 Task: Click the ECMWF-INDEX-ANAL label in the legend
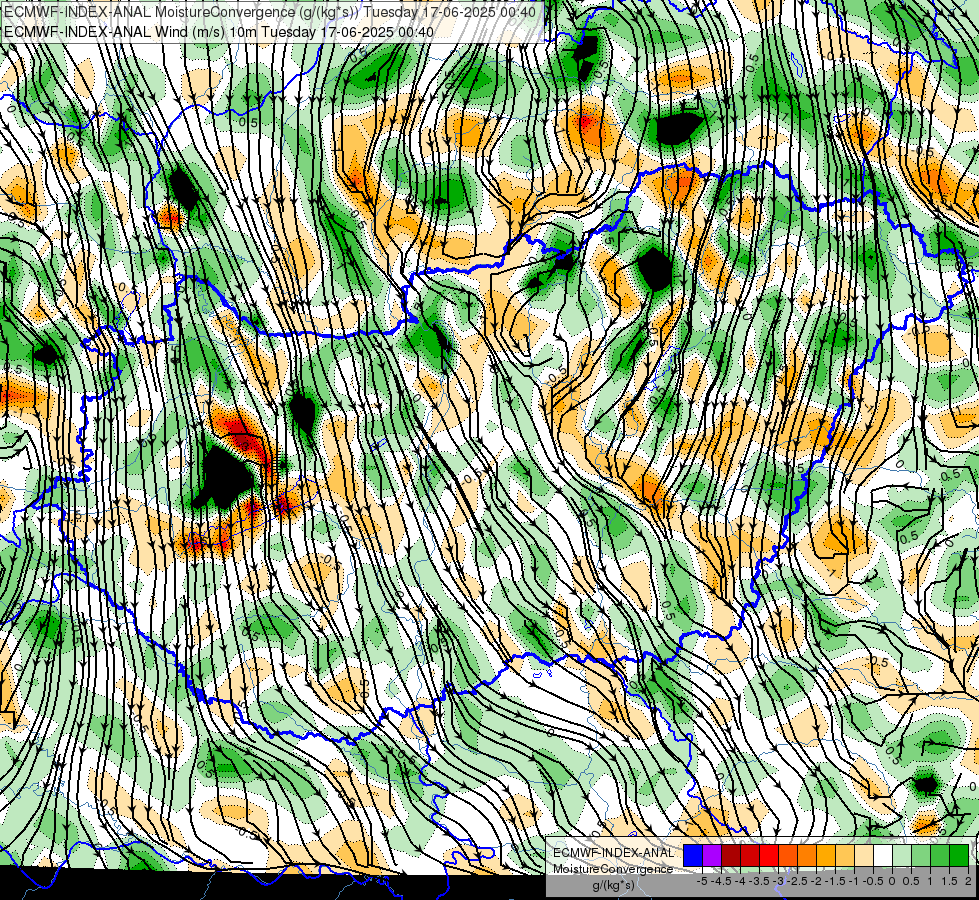pyautogui.click(x=614, y=853)
